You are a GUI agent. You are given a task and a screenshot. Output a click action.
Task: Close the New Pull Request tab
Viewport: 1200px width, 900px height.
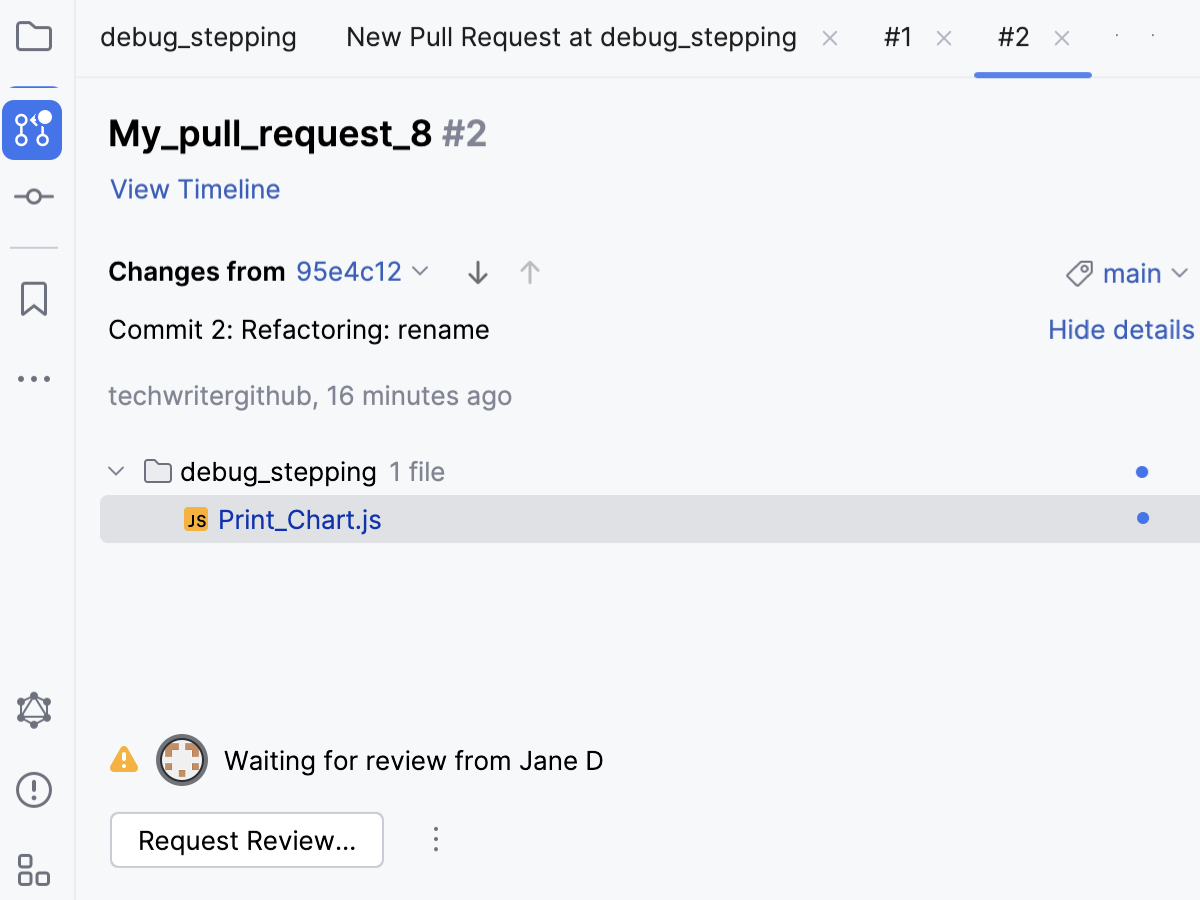(x=829, y=39)
